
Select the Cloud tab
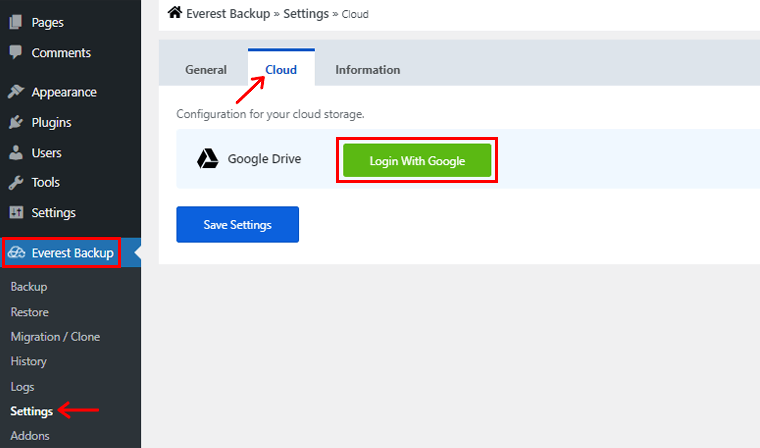(281, 69)
